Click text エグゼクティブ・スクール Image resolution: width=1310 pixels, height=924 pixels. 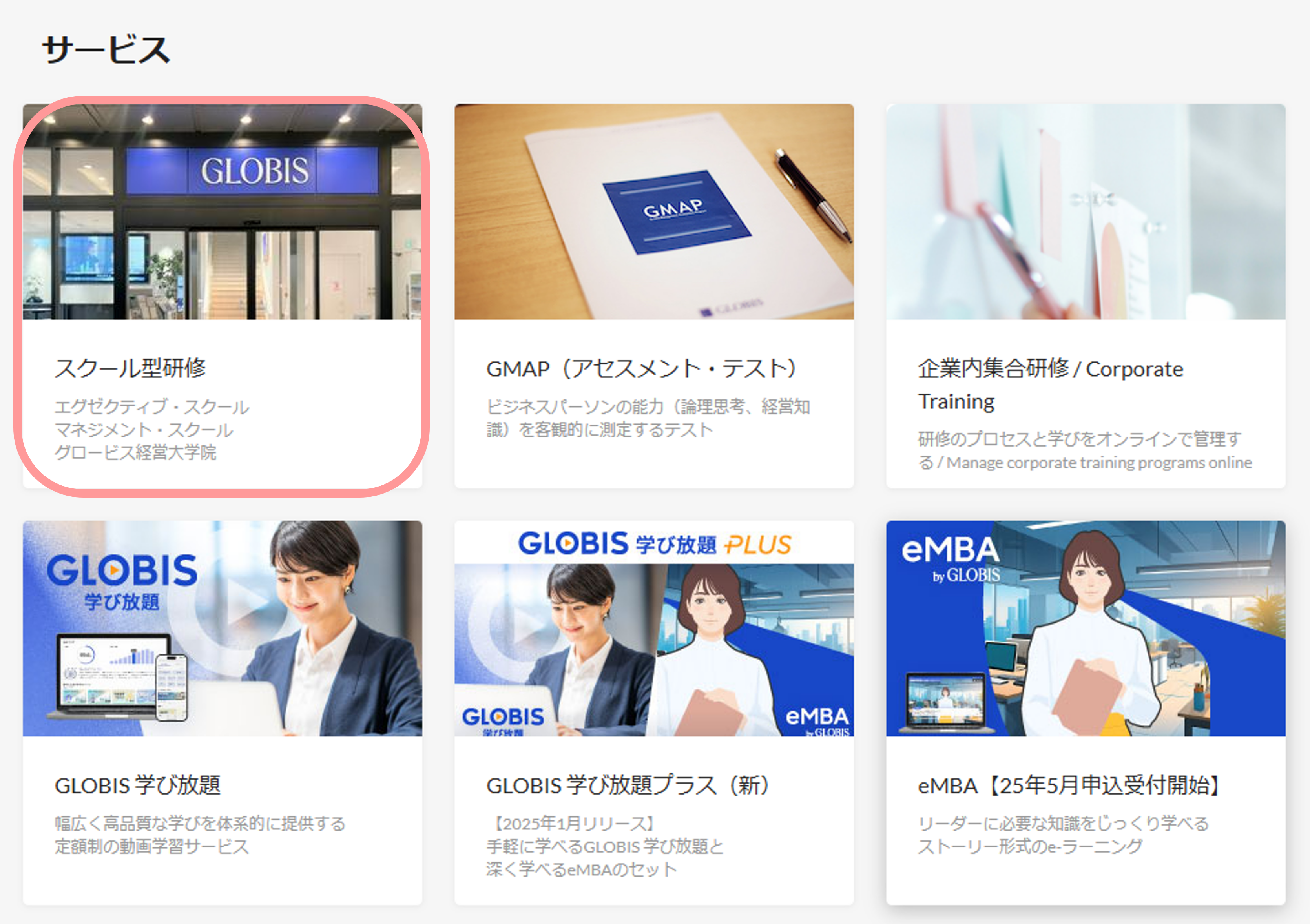click(x=152, y=406)
